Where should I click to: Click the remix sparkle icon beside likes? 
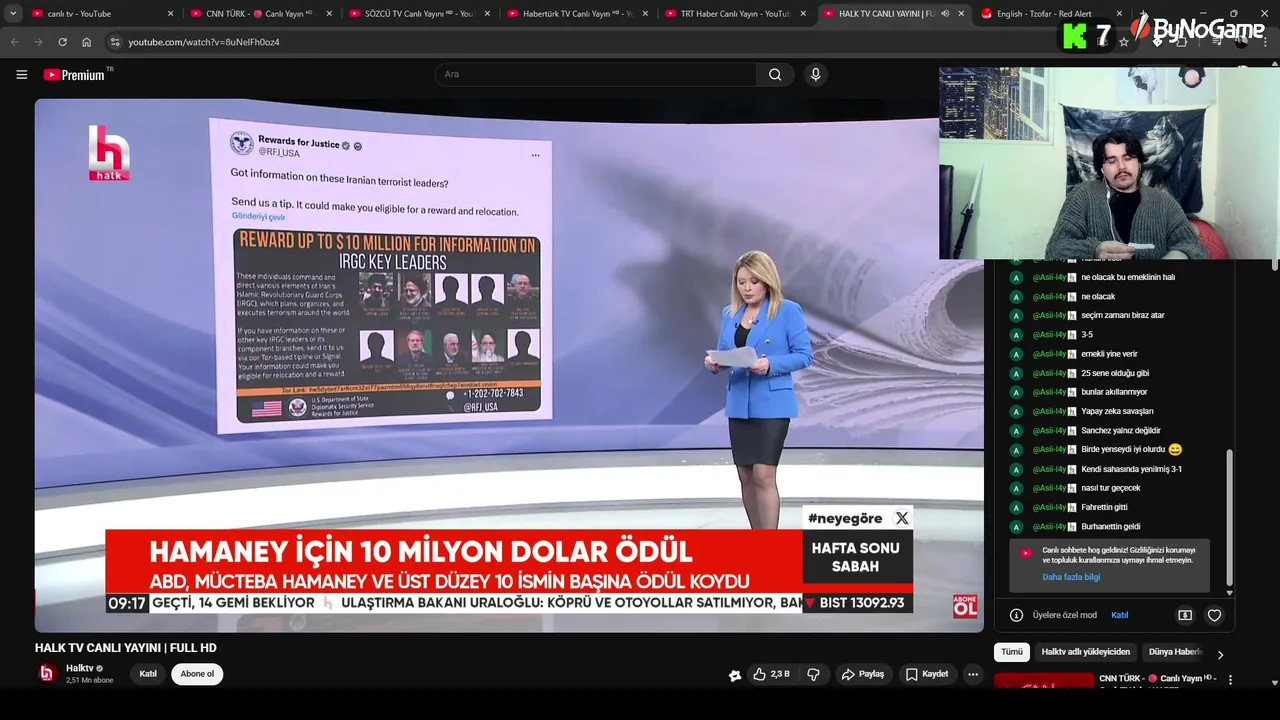pos(735,675)
